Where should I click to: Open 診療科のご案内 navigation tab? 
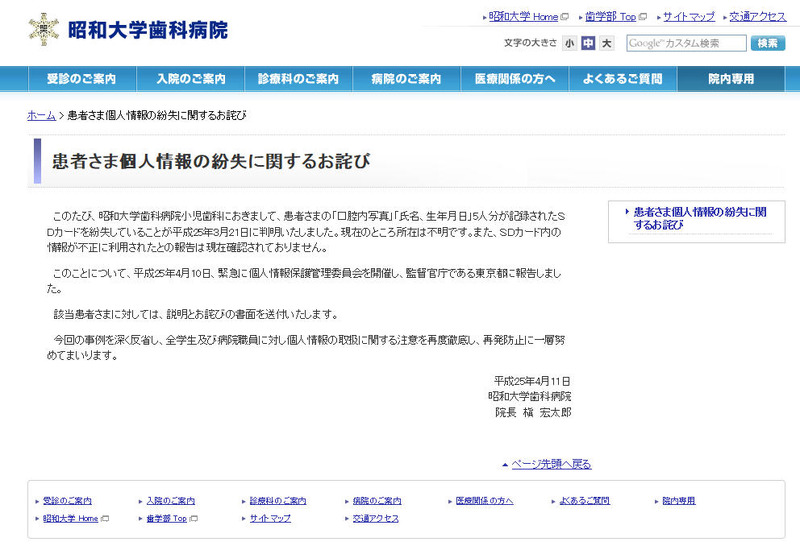point(297,79)
